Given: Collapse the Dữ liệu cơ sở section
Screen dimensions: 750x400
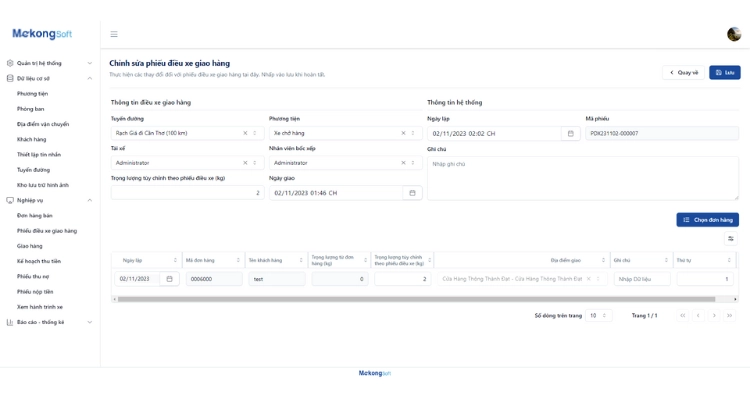Looking at the screenshot, I should tap(90, 78).
